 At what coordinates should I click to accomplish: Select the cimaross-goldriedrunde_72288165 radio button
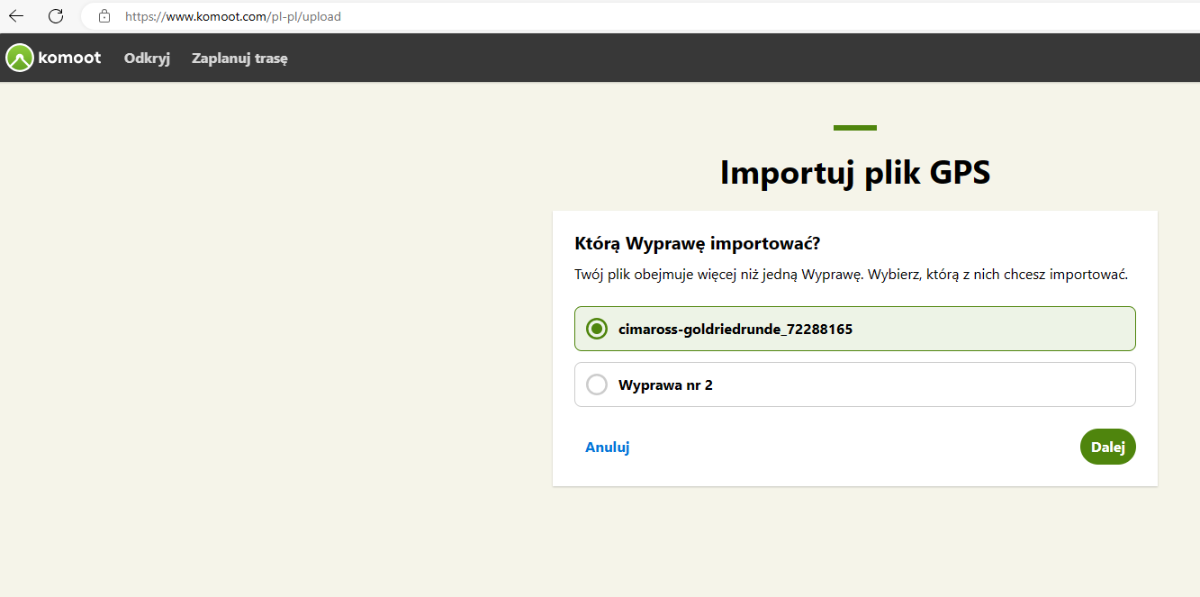pos(597,328)
